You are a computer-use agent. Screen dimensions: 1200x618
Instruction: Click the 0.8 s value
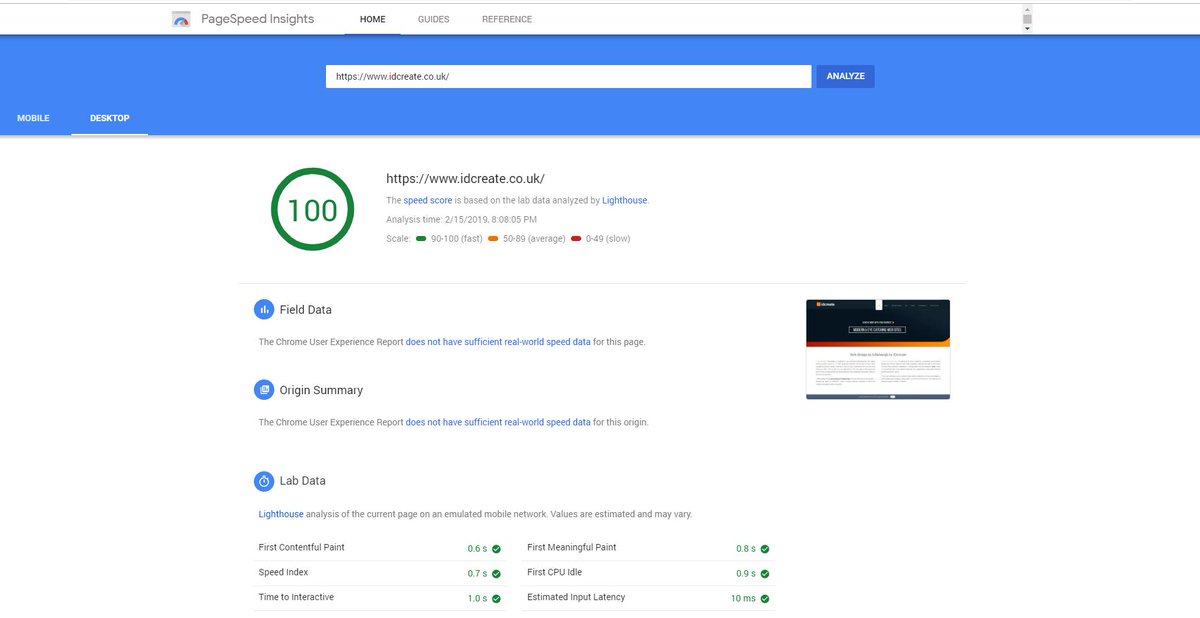click(746, 549)
